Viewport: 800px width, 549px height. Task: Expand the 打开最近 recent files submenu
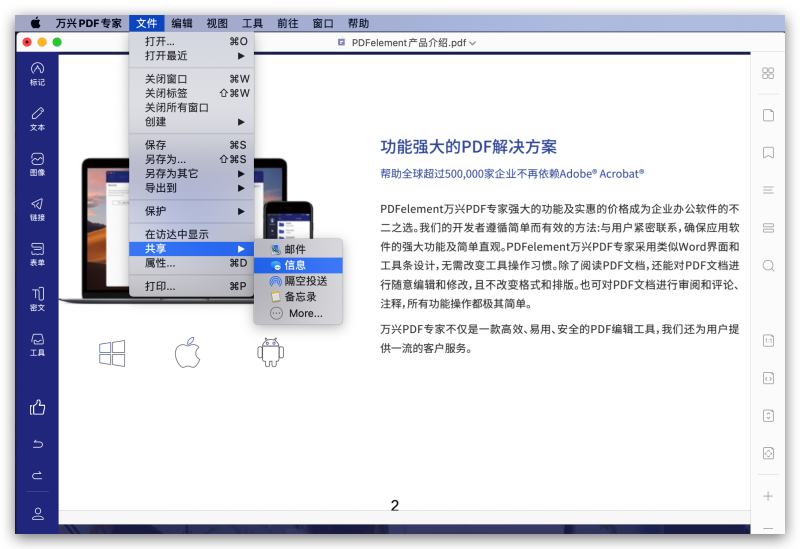tap(190, 56)
